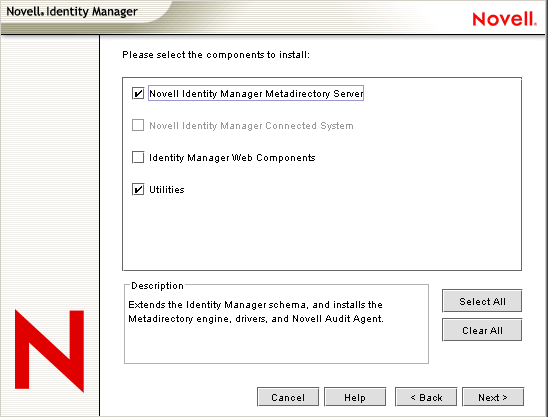Tick the disabled Connected System checkbox
548x417 pixels.
click(x=138, y=125)
